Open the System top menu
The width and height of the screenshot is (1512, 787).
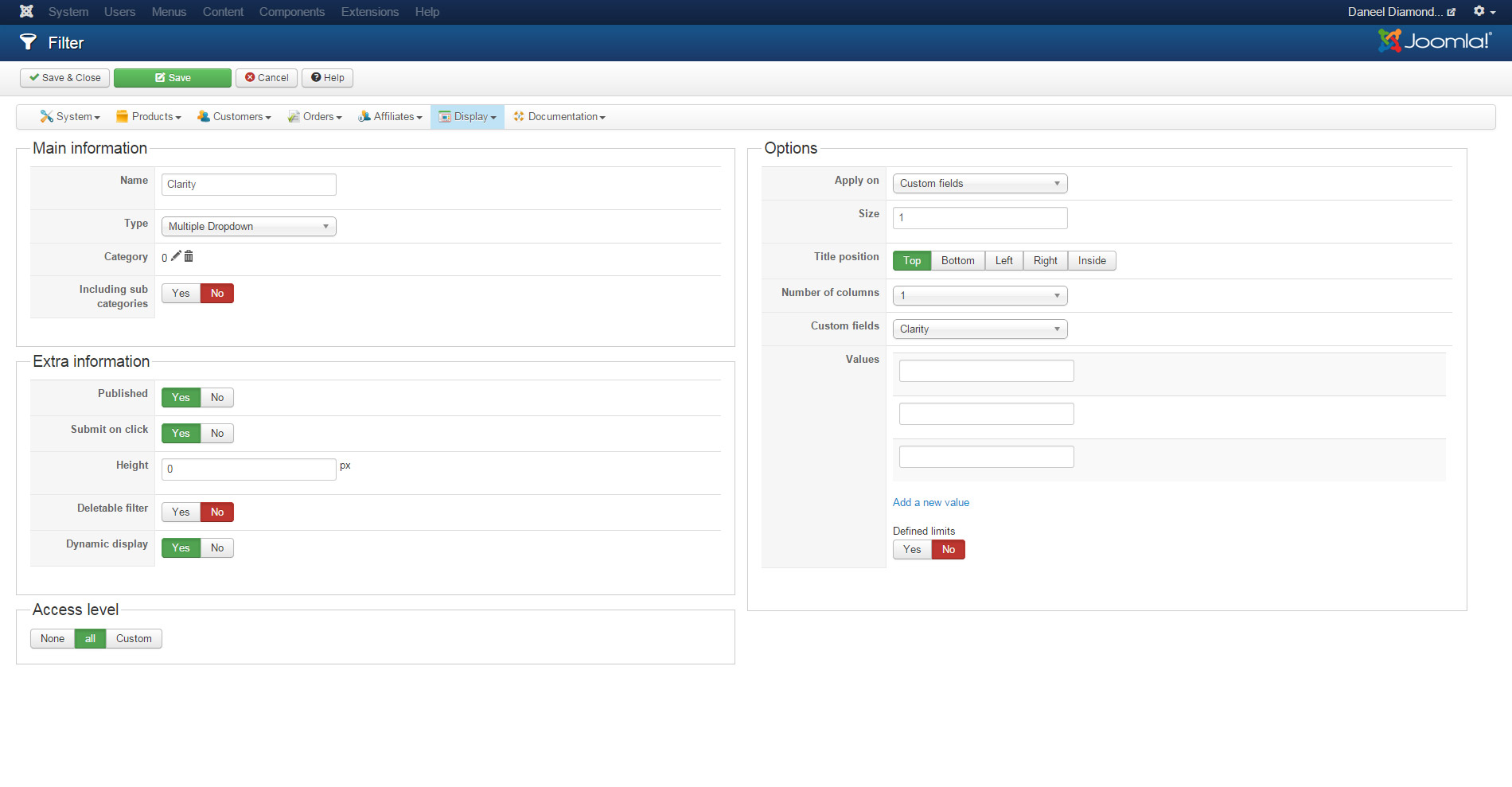pyautogui.click(x=68, y=11)
